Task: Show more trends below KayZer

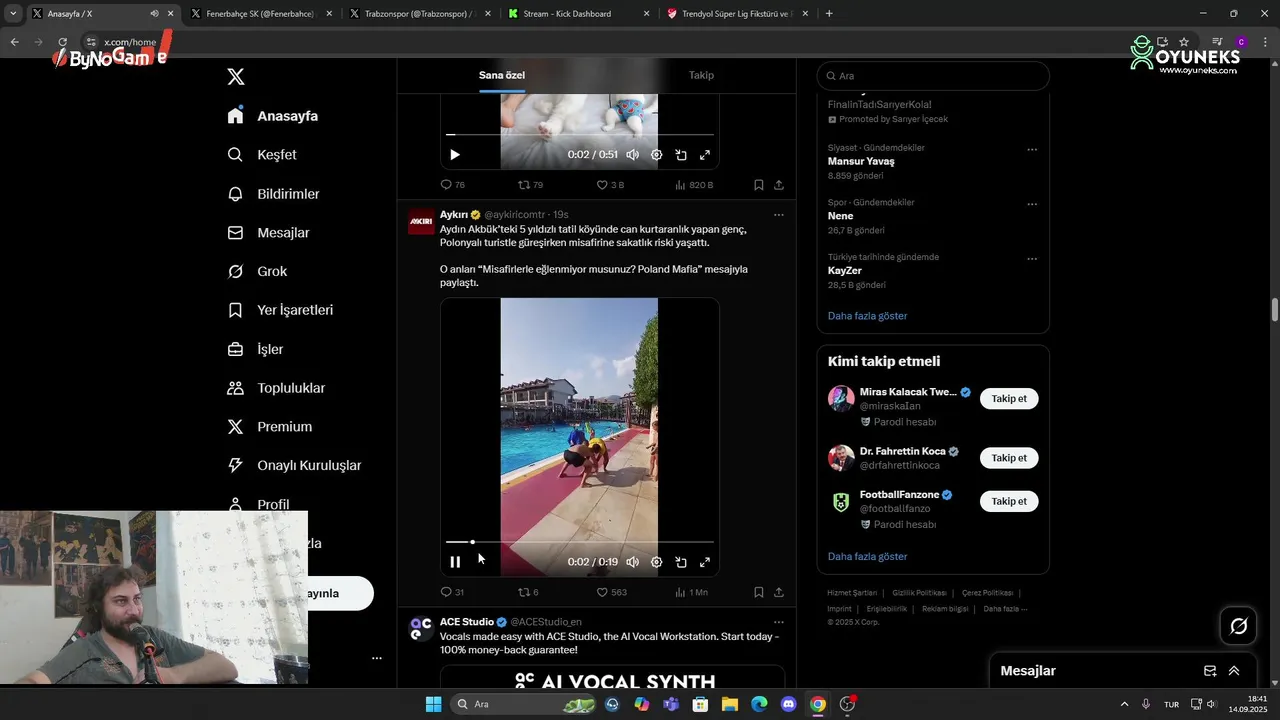Action: (x=867, y=316)
